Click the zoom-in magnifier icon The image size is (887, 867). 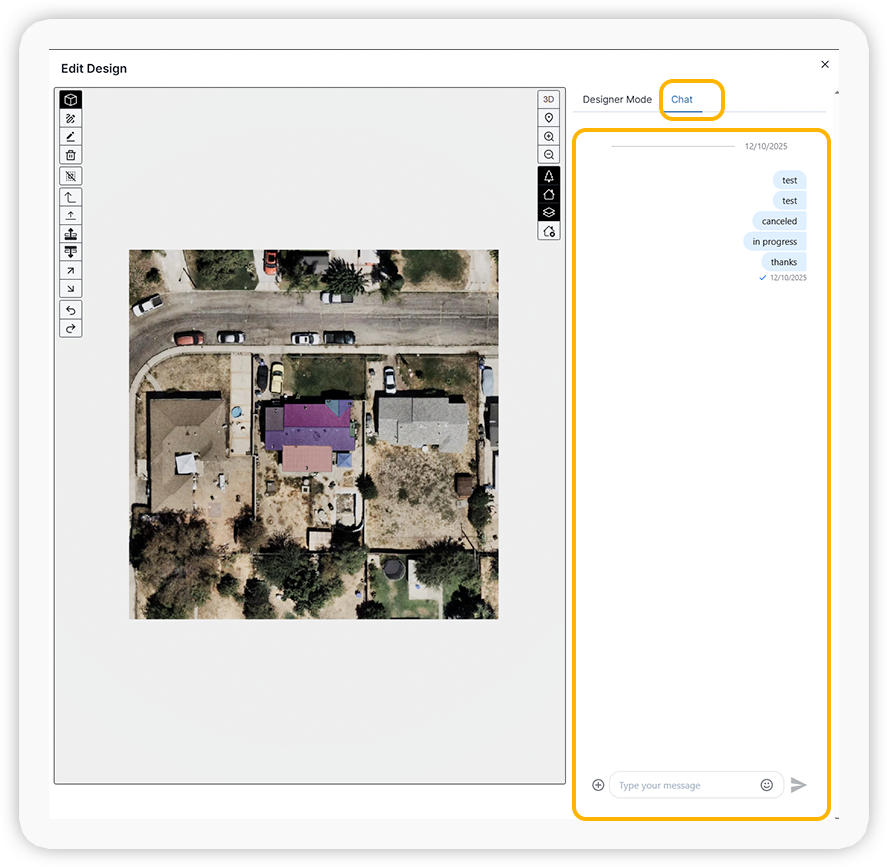548,136
